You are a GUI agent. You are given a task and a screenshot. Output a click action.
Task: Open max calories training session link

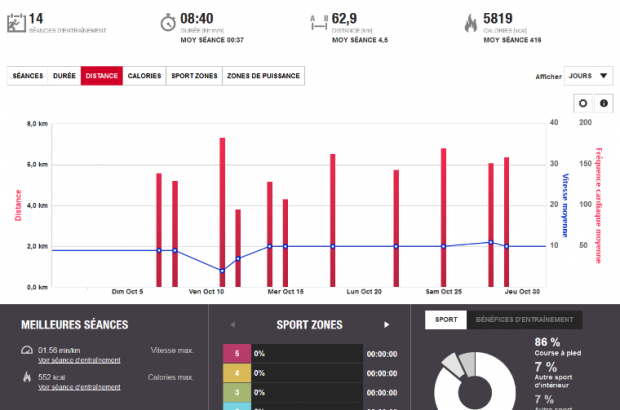coord(79,385)
